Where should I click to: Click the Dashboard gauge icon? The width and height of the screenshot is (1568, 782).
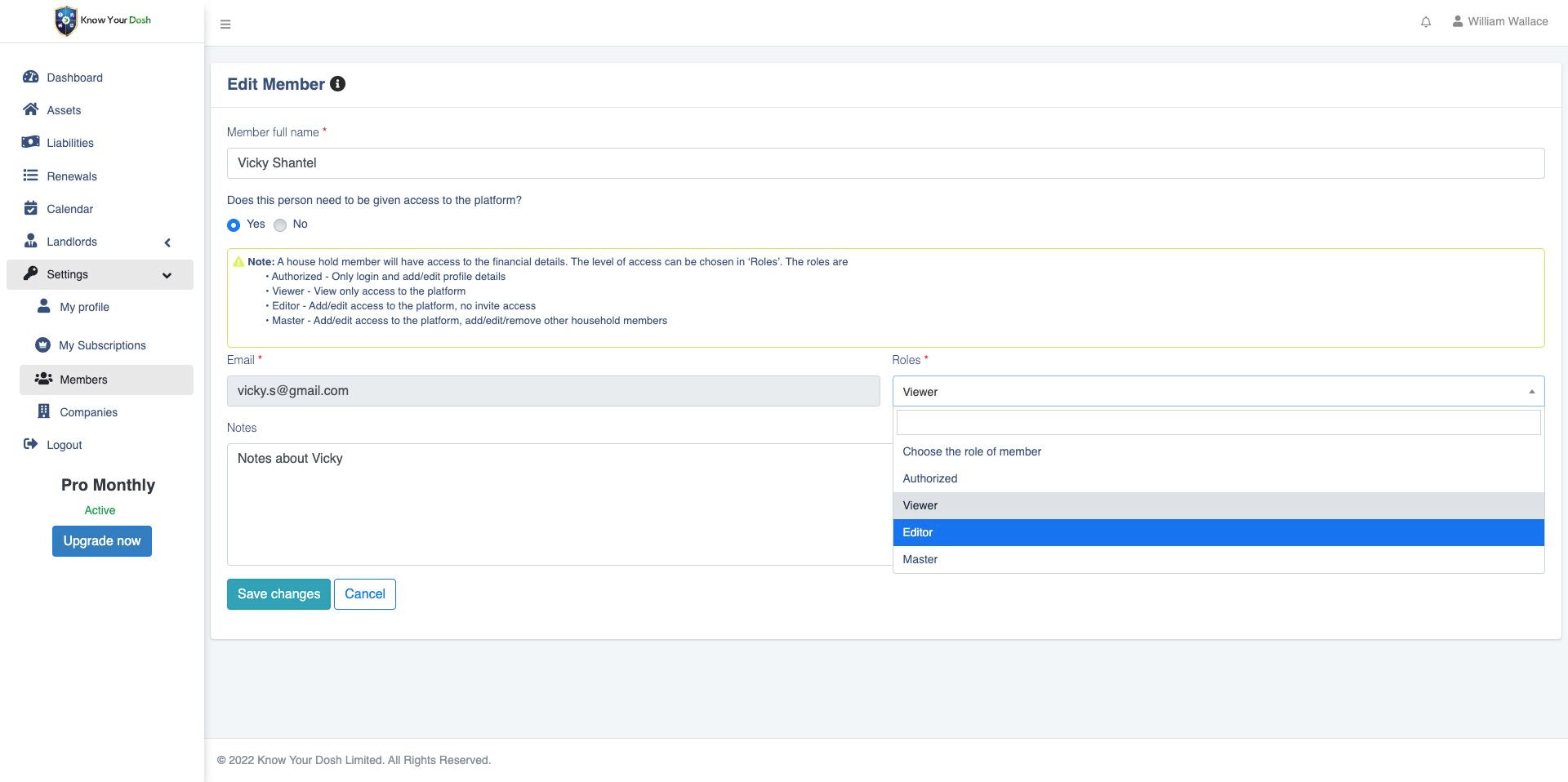(31, 77)
